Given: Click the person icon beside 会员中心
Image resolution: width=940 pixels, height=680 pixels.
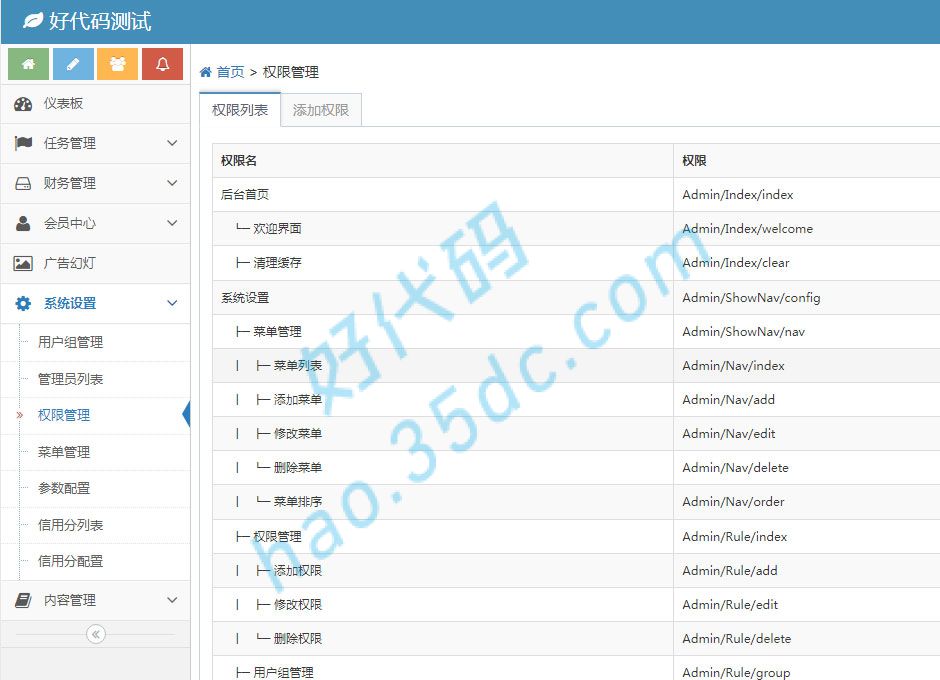Looking at the screenshot, I should click(23, 224).
